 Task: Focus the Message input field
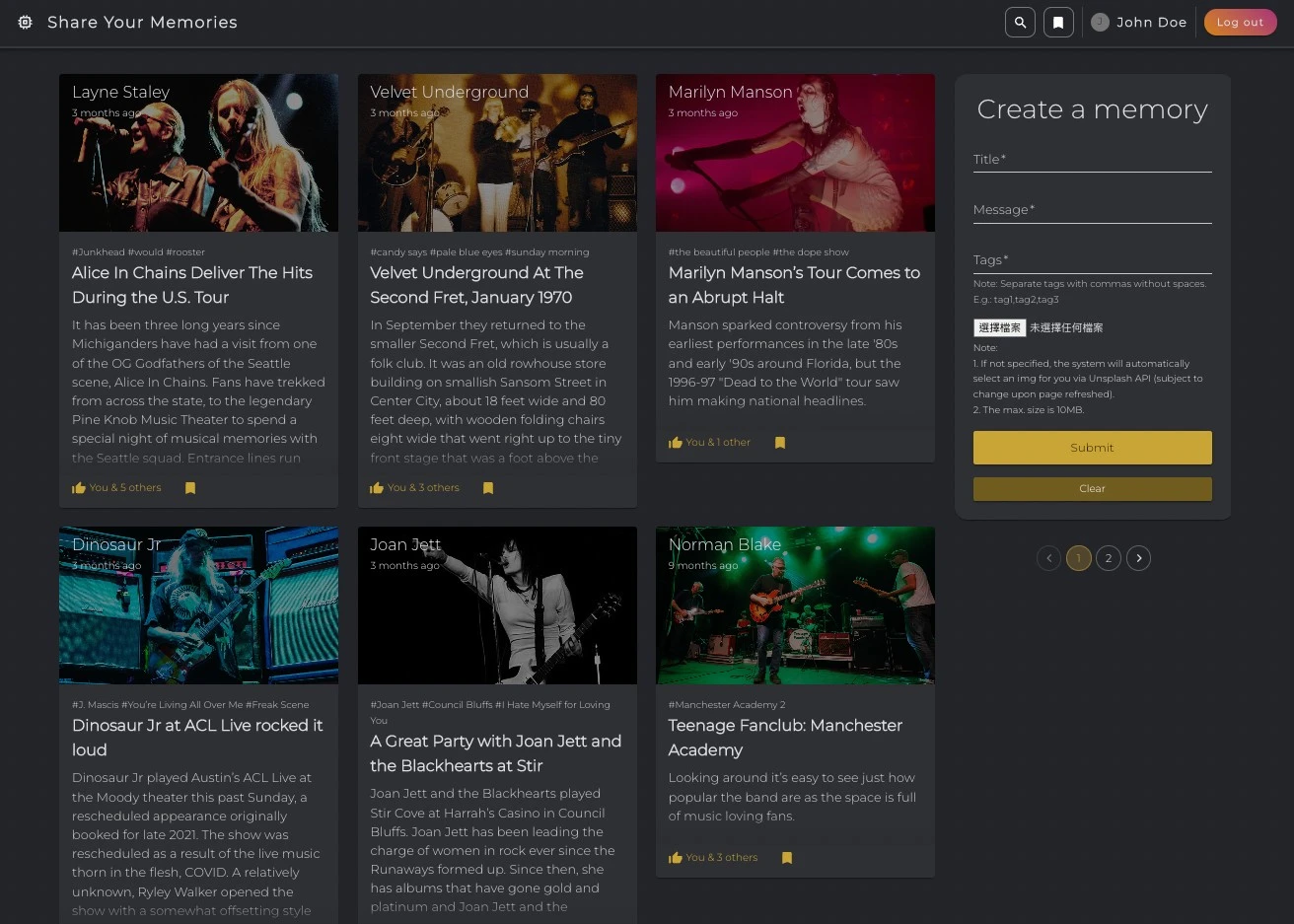pos(1092,209)
